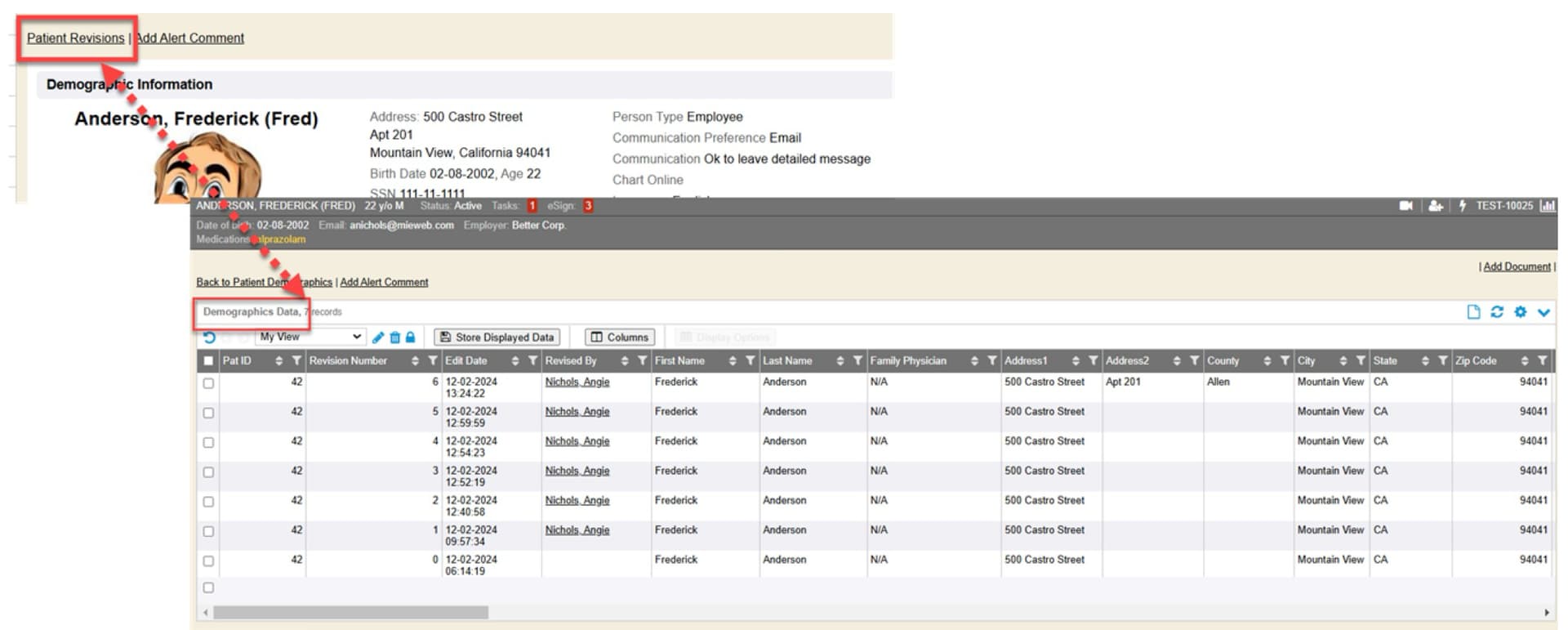Open the Columns button
Viewport: 1568px width, 630px height.
point(620,337)
